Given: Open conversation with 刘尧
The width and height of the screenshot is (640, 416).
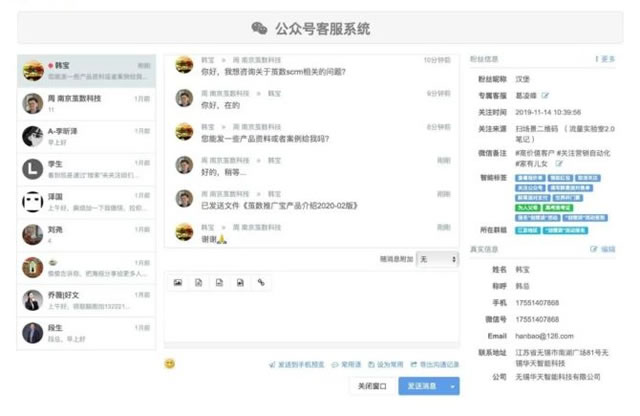Looking at the screenshot, I should [86, 235].
